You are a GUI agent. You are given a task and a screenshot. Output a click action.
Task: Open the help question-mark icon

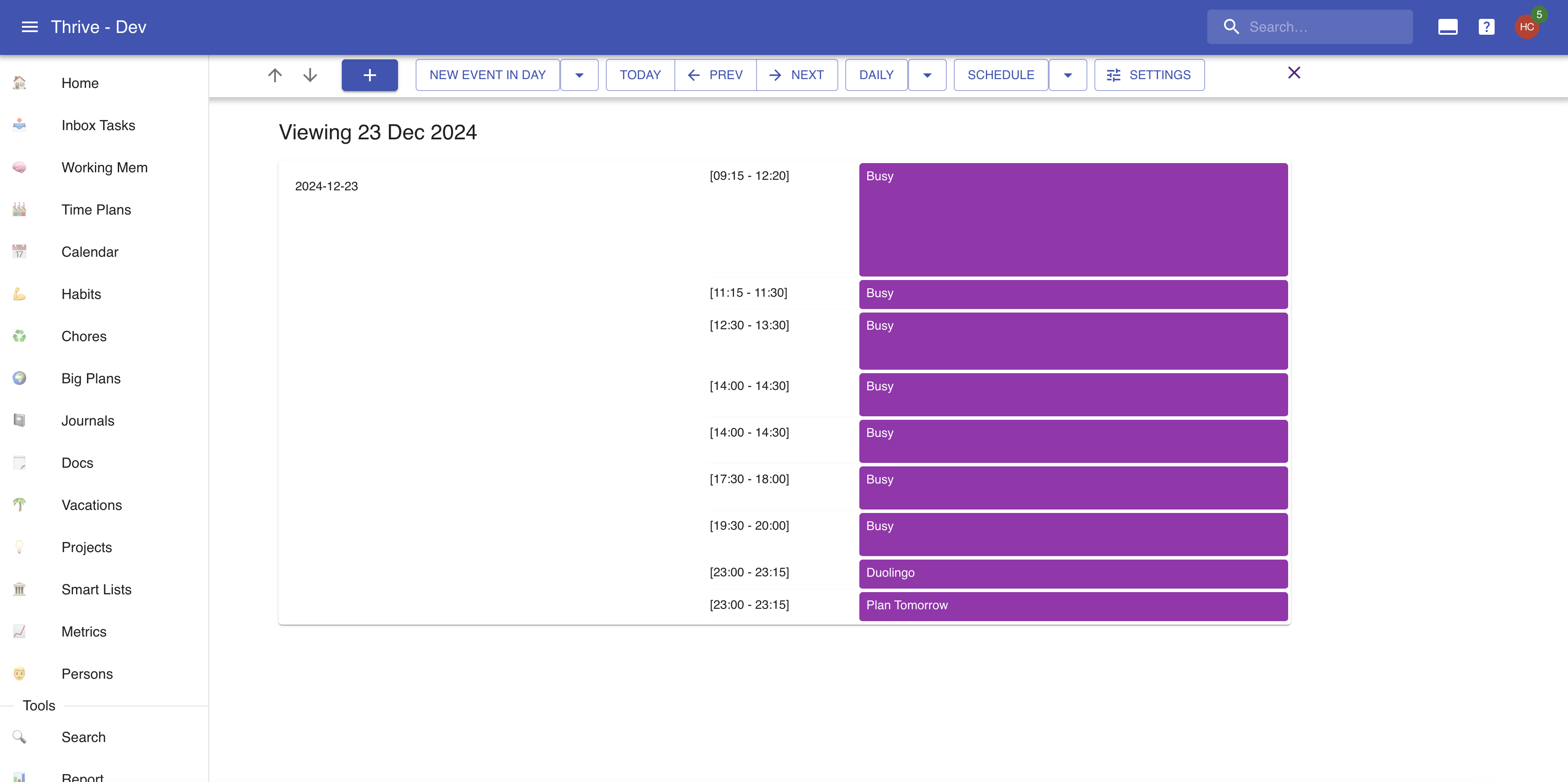(1486, 26)
